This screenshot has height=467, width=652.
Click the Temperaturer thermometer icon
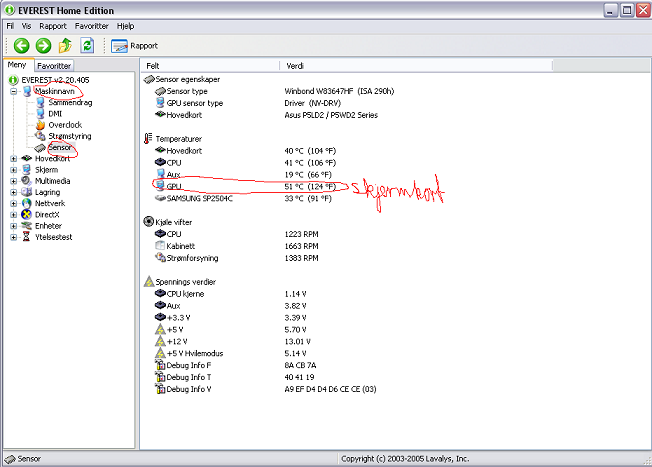(x=148, y=138)
